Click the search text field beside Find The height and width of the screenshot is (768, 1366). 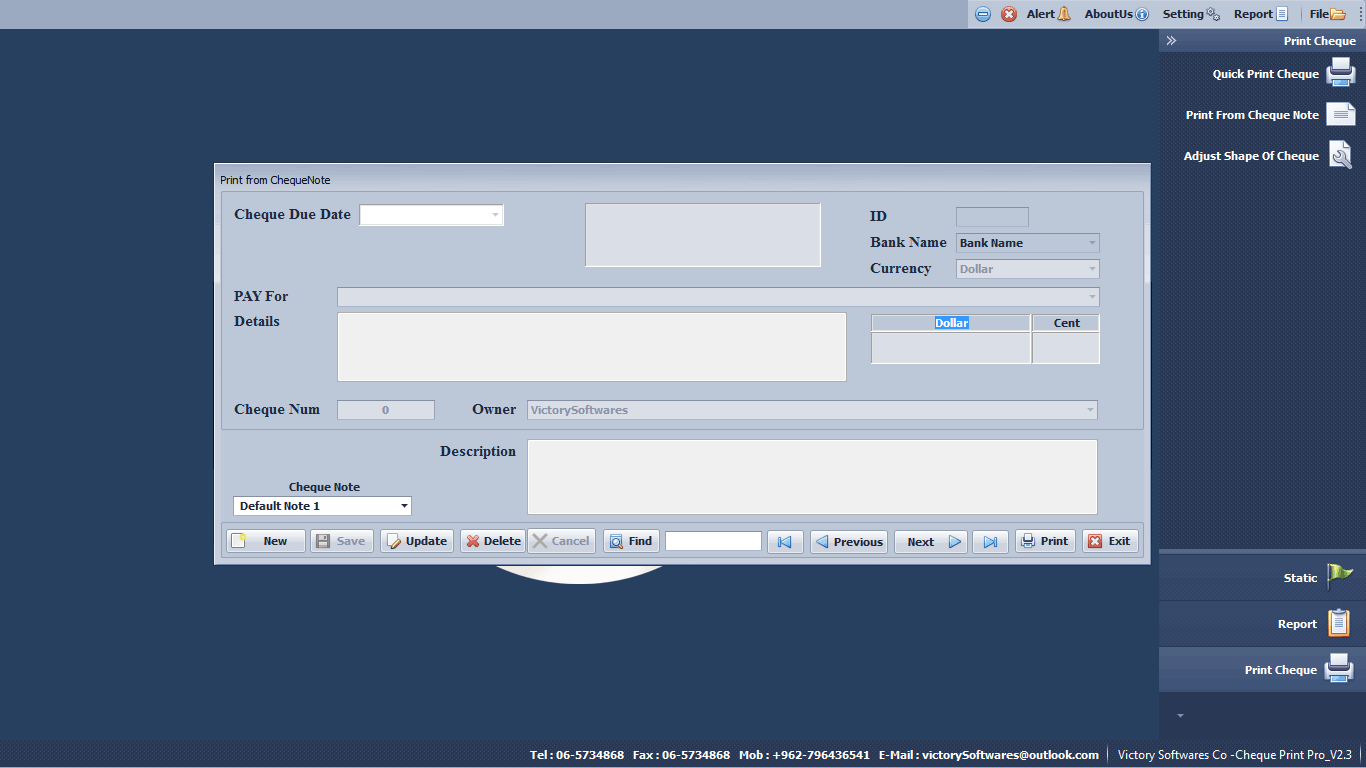point(713,541)
